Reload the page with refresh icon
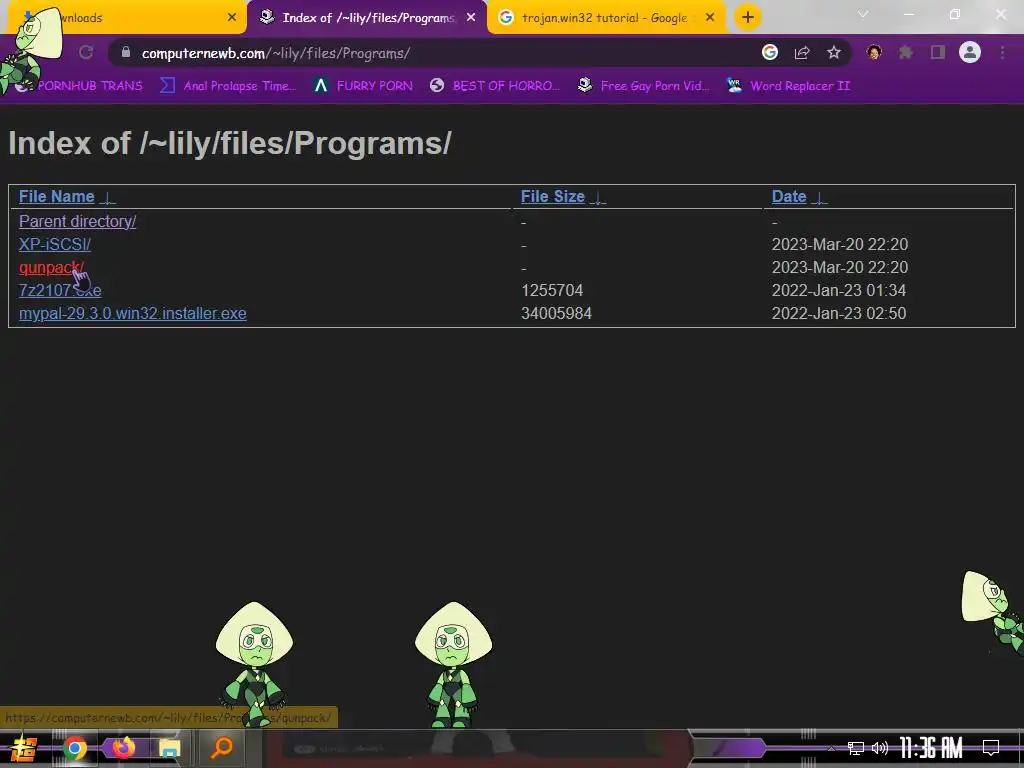The height and width of the screenshot is (768, 1024). tap(86, 52)
